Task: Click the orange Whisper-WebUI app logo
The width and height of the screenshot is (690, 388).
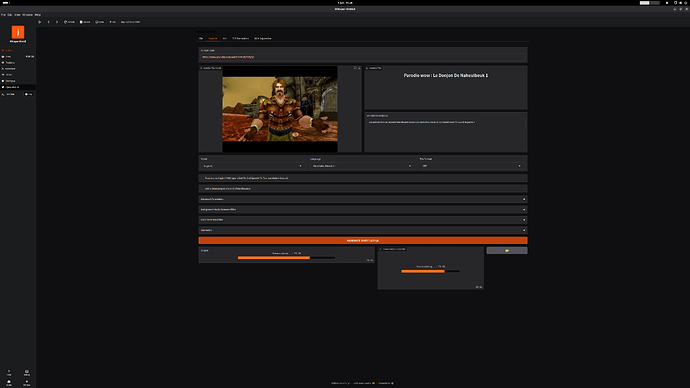Action: pos(18,32)
